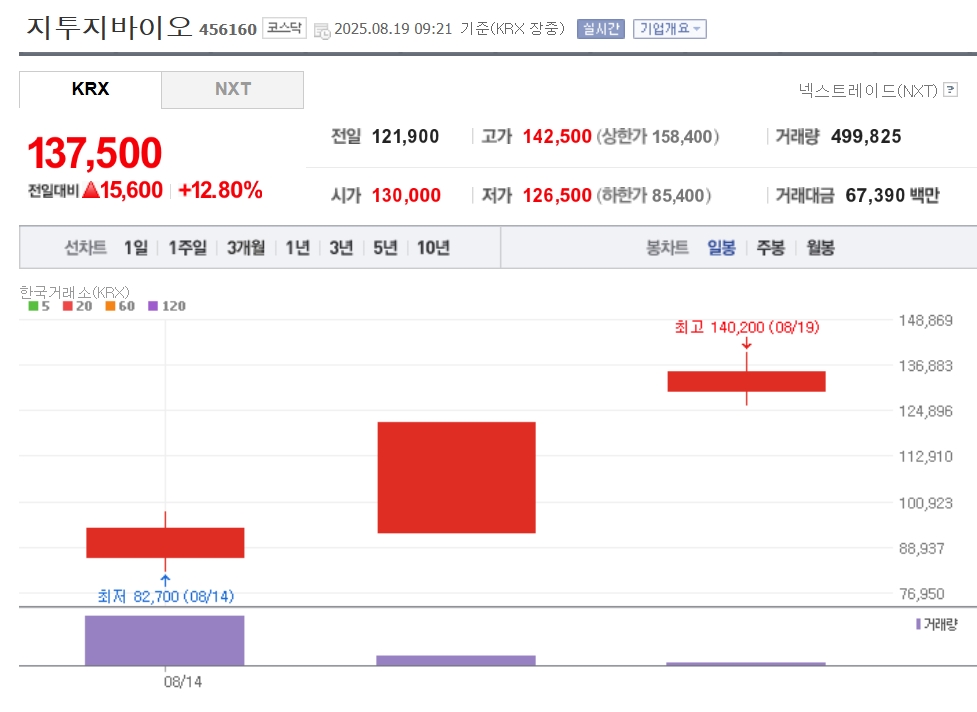
Task: Click the NXT help question-mark icon
Action: (950, 90)
